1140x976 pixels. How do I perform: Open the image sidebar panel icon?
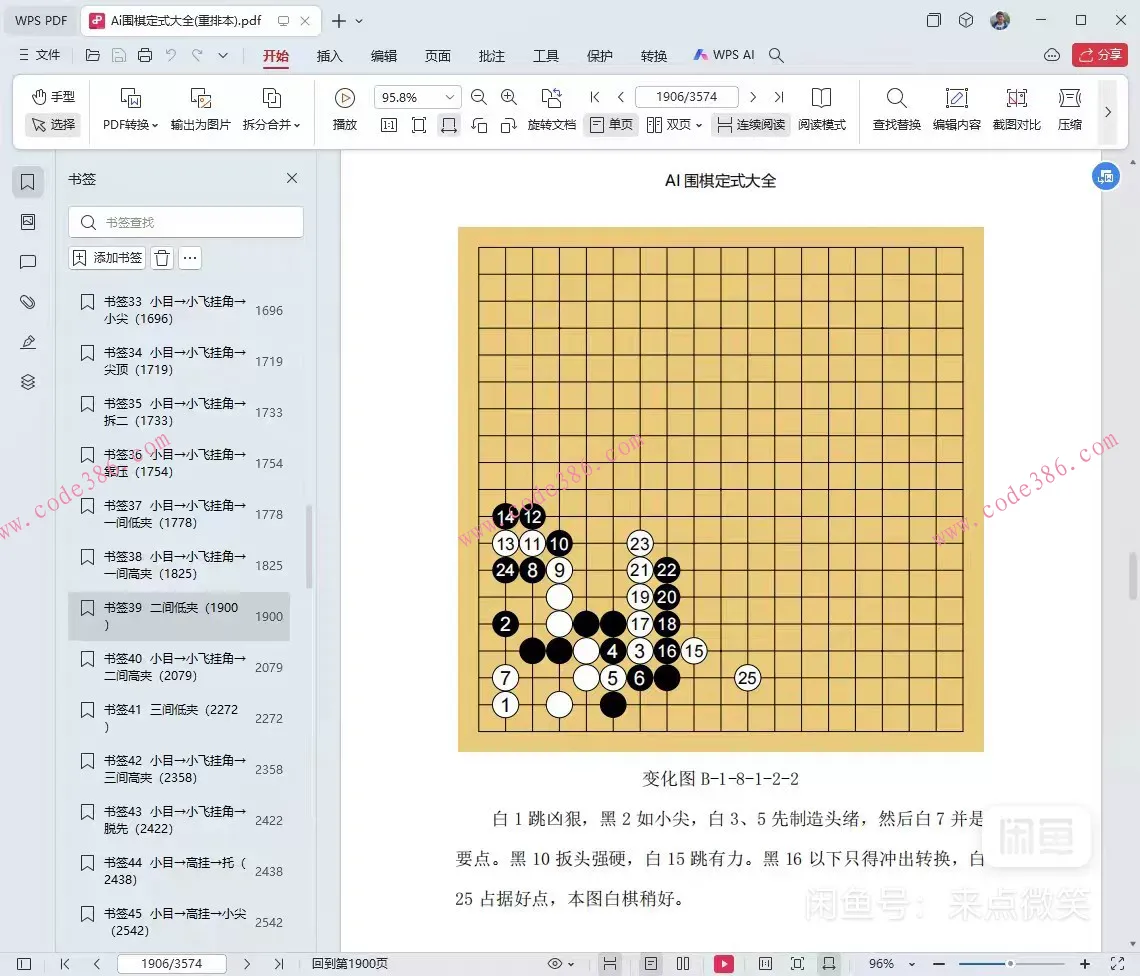click(x=27, y=221)
